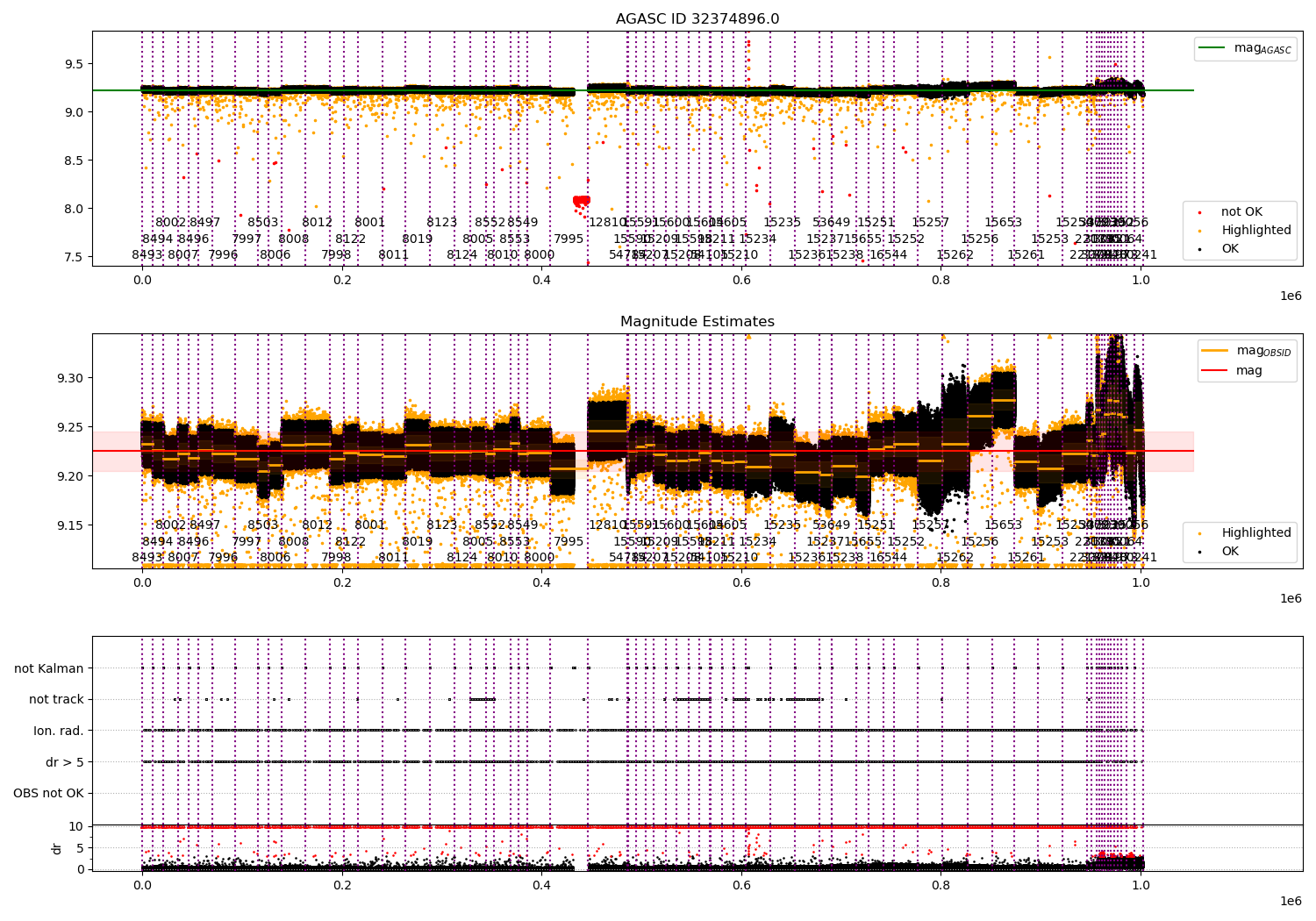
Task: Click the 'not Kalman' row label
Action: 49,668
